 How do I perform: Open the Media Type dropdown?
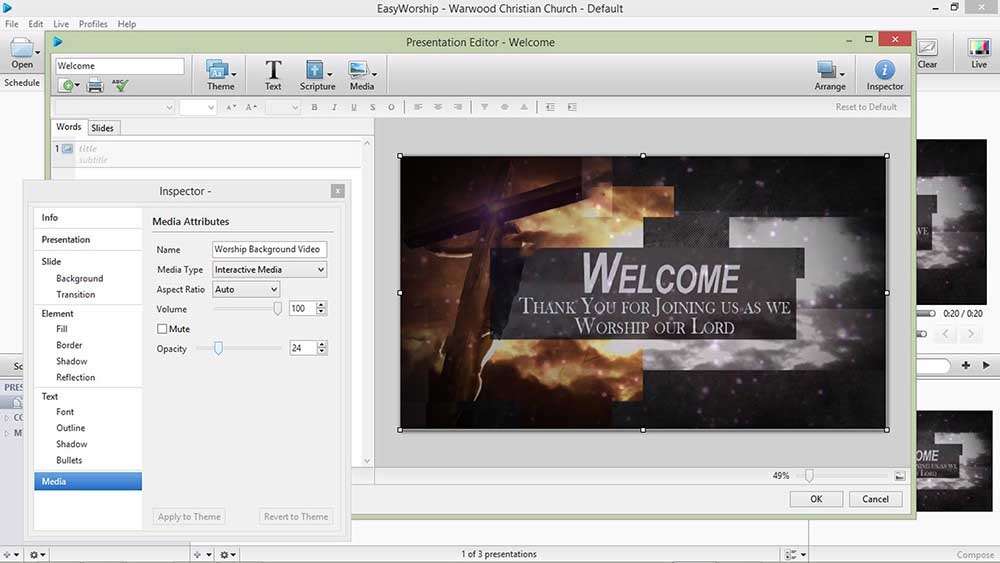pos(270,270)
